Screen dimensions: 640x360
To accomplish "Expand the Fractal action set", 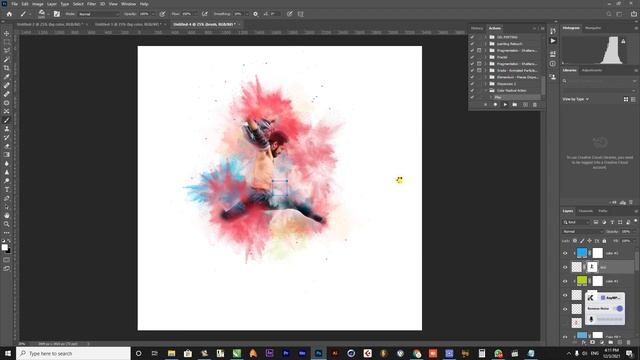I will pyautogui.click(x=486, y=57).
